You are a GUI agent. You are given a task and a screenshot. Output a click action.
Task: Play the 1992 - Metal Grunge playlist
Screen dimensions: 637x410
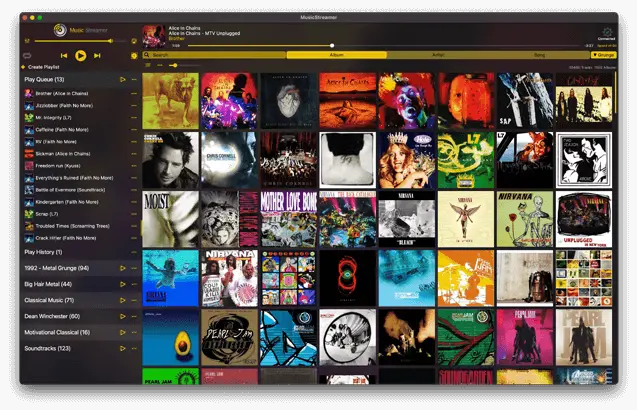(x=122, y=268)
